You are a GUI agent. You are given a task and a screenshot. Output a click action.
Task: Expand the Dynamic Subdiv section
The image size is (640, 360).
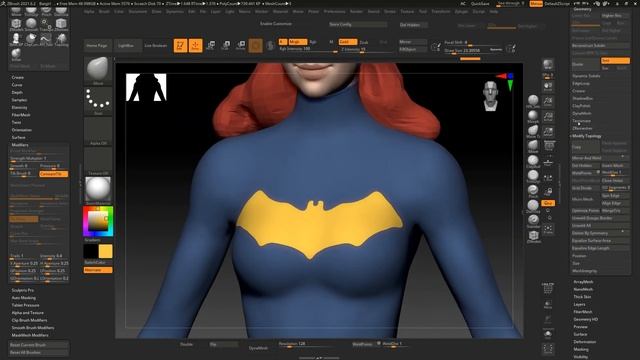(586, 76)
